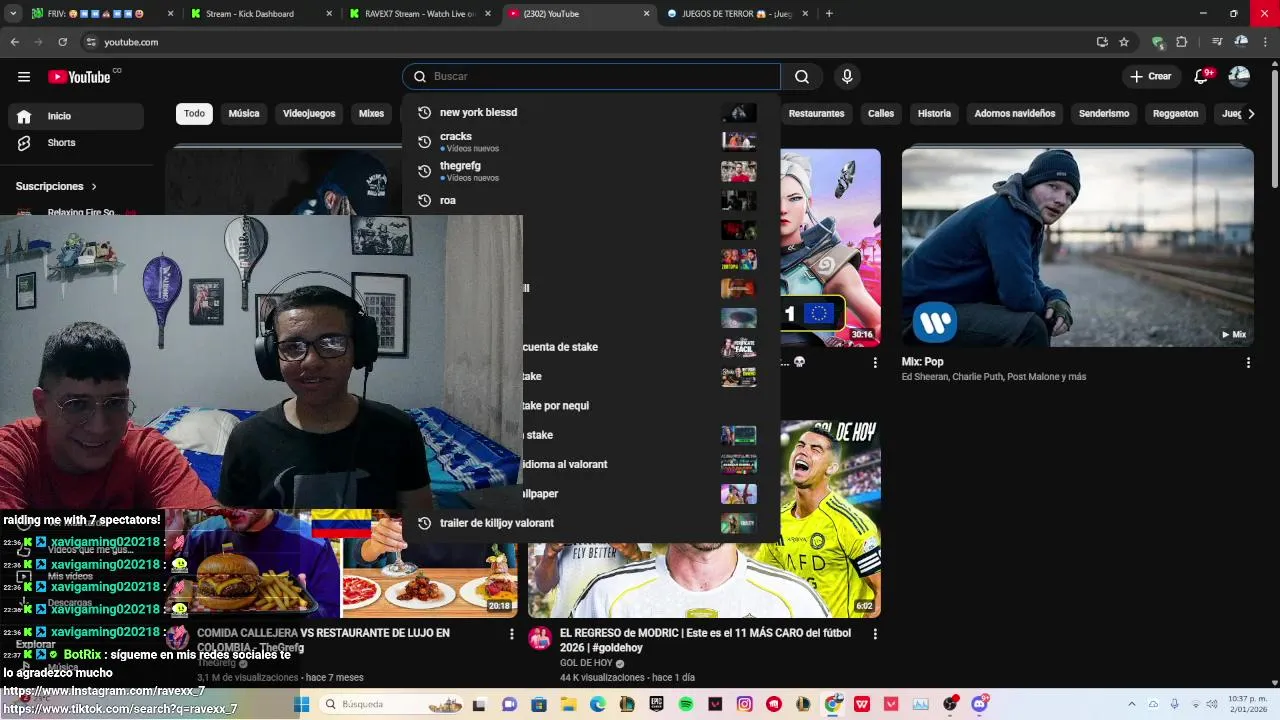This screenshot has height=720, width=1280.
Task: Open the YouTube account avatar menu
Action: pos(1239,76)
